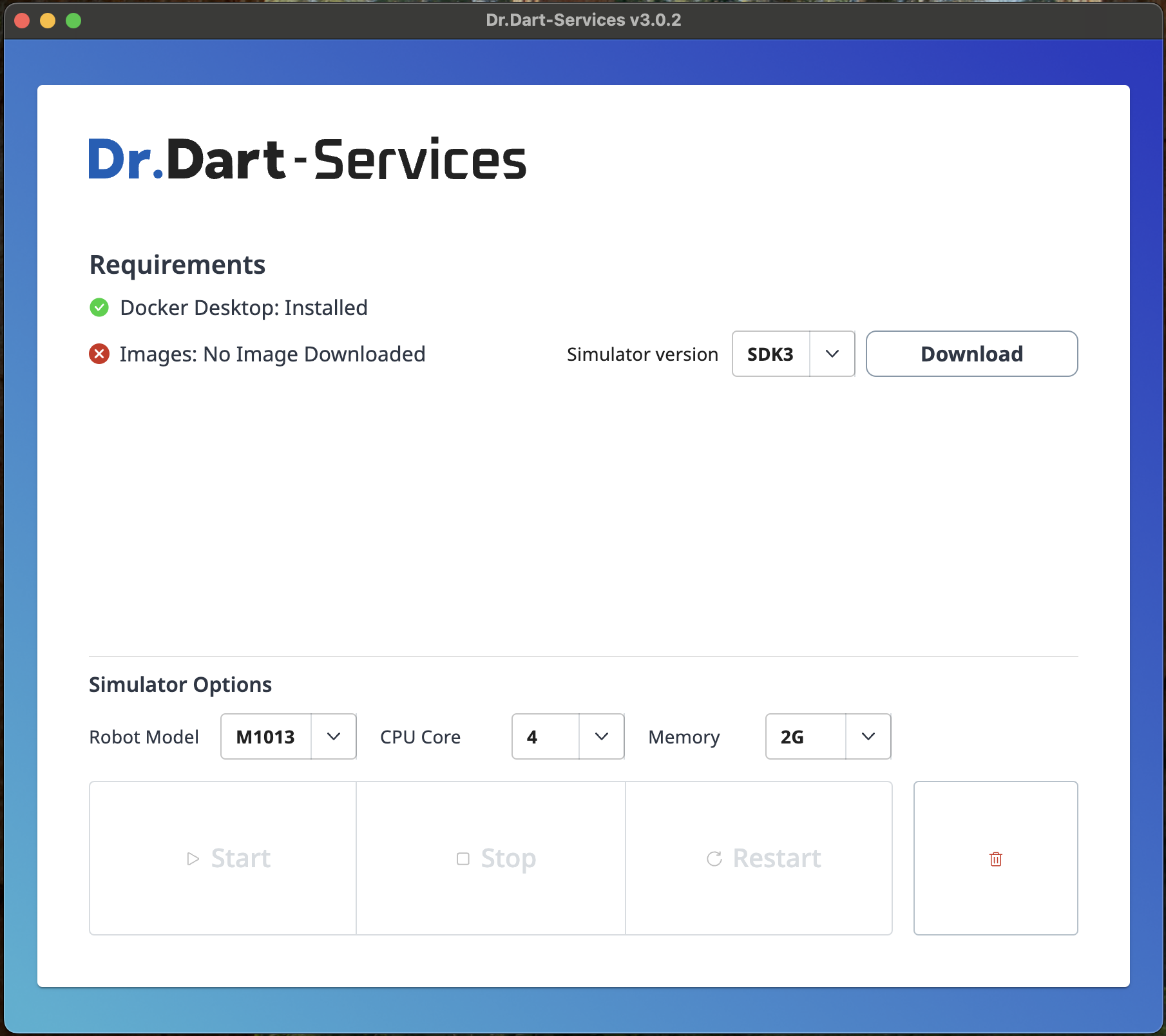Open the Simulator version SDK3 dropdown
The image size is (1166, 1036).
click(793, 354)
